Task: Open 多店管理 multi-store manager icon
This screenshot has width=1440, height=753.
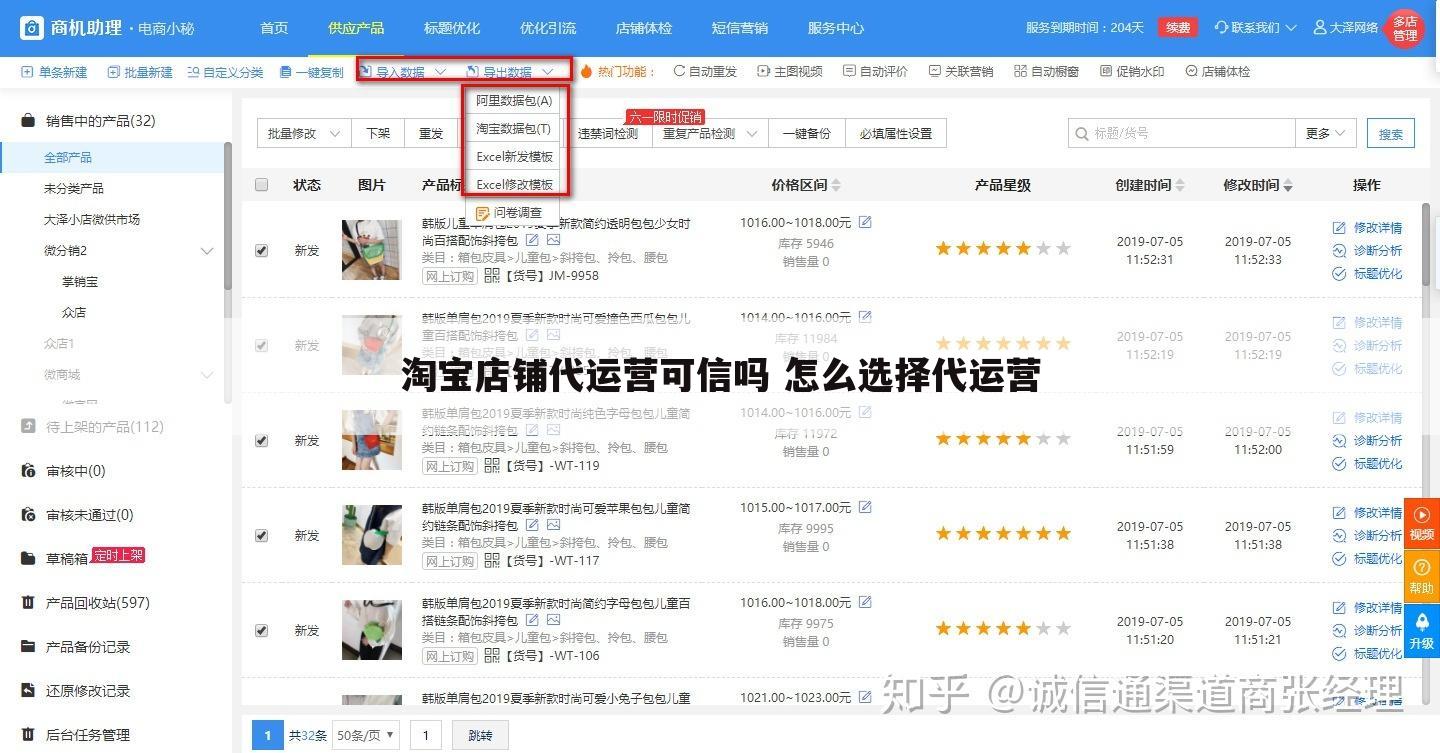Action: pyautogui.click(x=1405, y=28)
